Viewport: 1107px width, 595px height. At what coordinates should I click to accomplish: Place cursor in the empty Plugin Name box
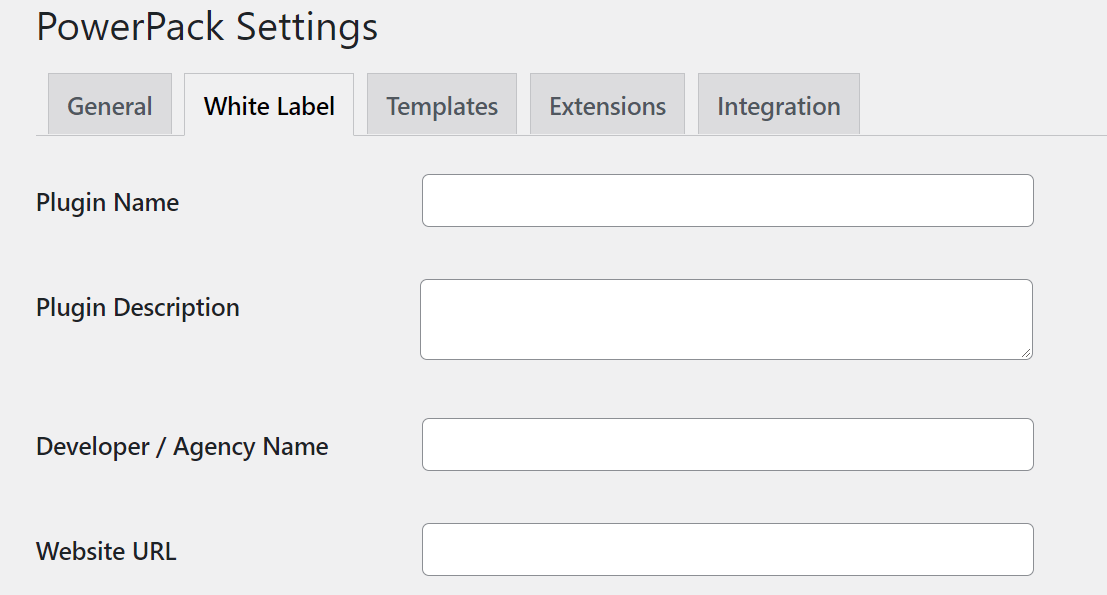(727, 200)
